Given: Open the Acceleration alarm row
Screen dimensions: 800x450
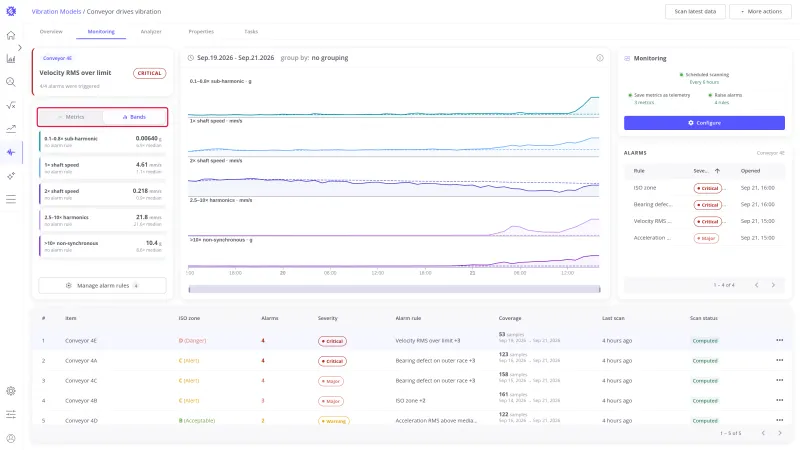Looking at the screenshot, I should point(704,238).
